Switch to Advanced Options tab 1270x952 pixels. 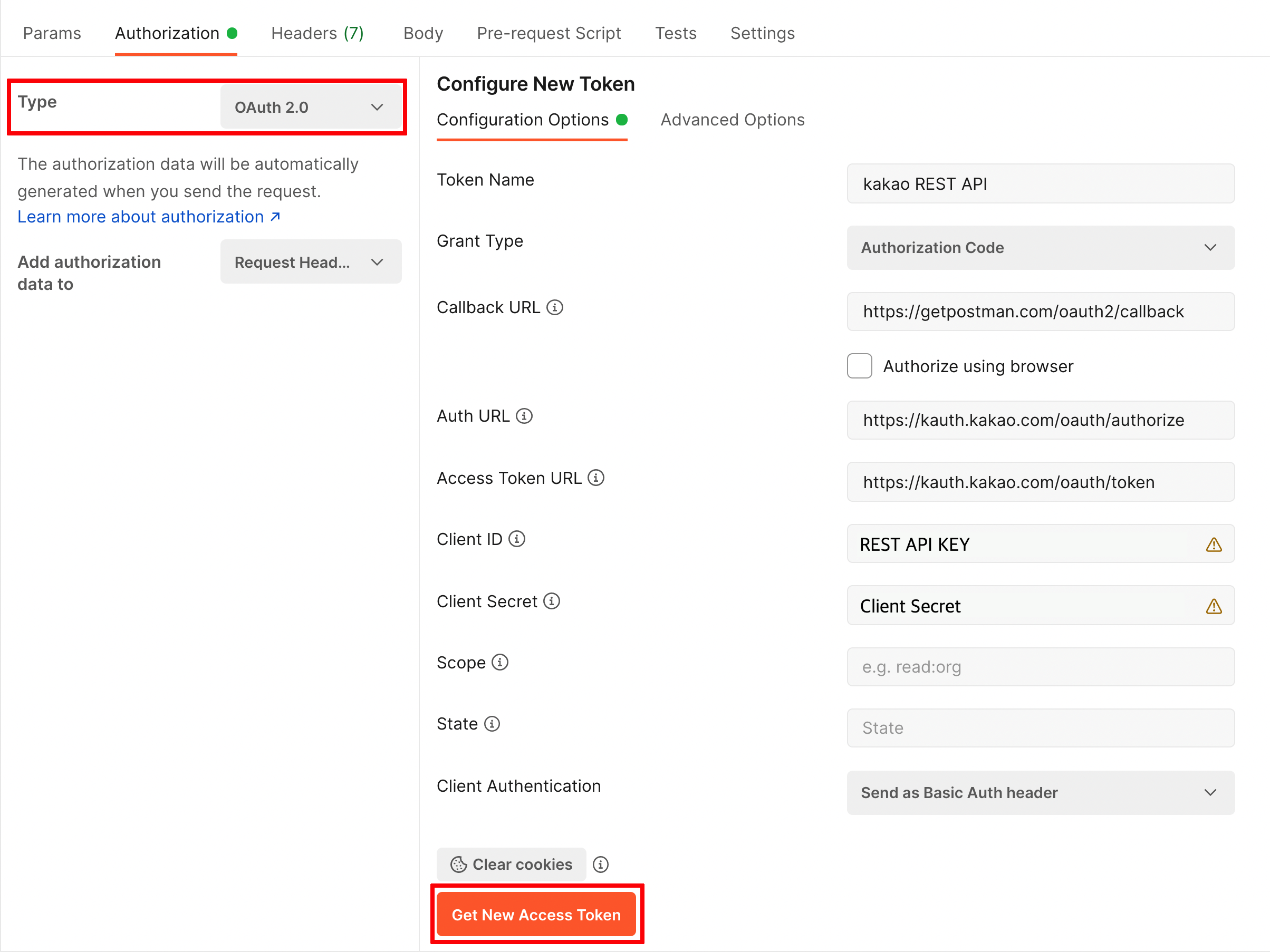coord(733,120)
